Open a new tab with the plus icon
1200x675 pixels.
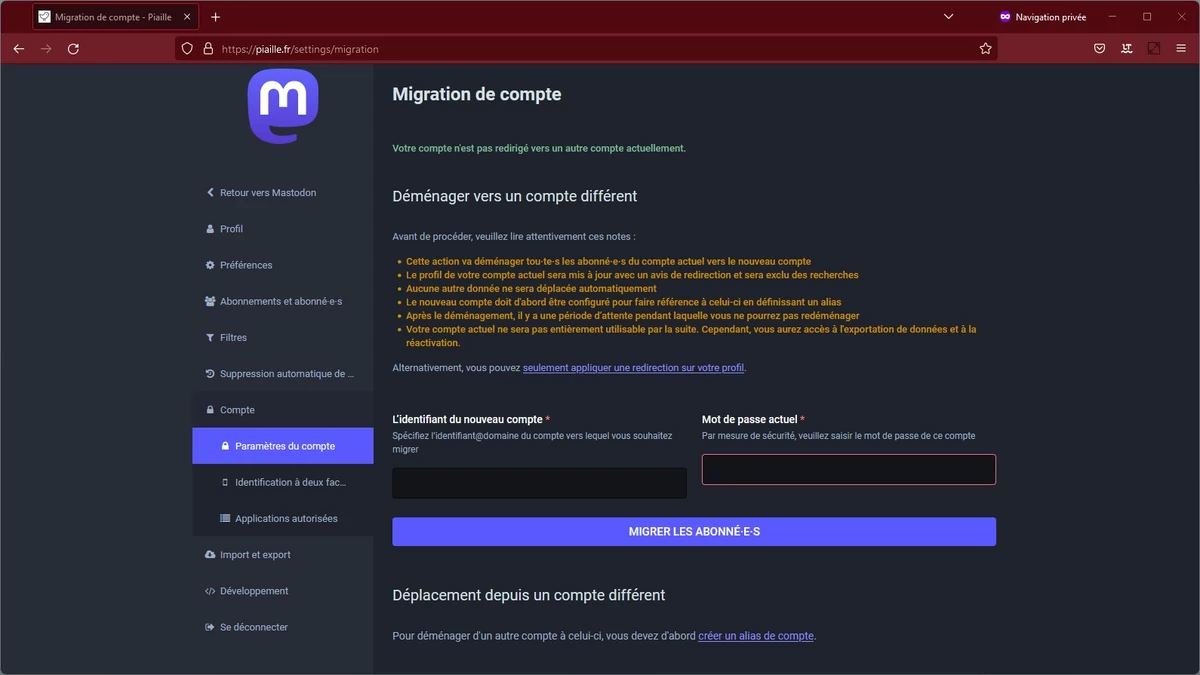click(215, 17)
